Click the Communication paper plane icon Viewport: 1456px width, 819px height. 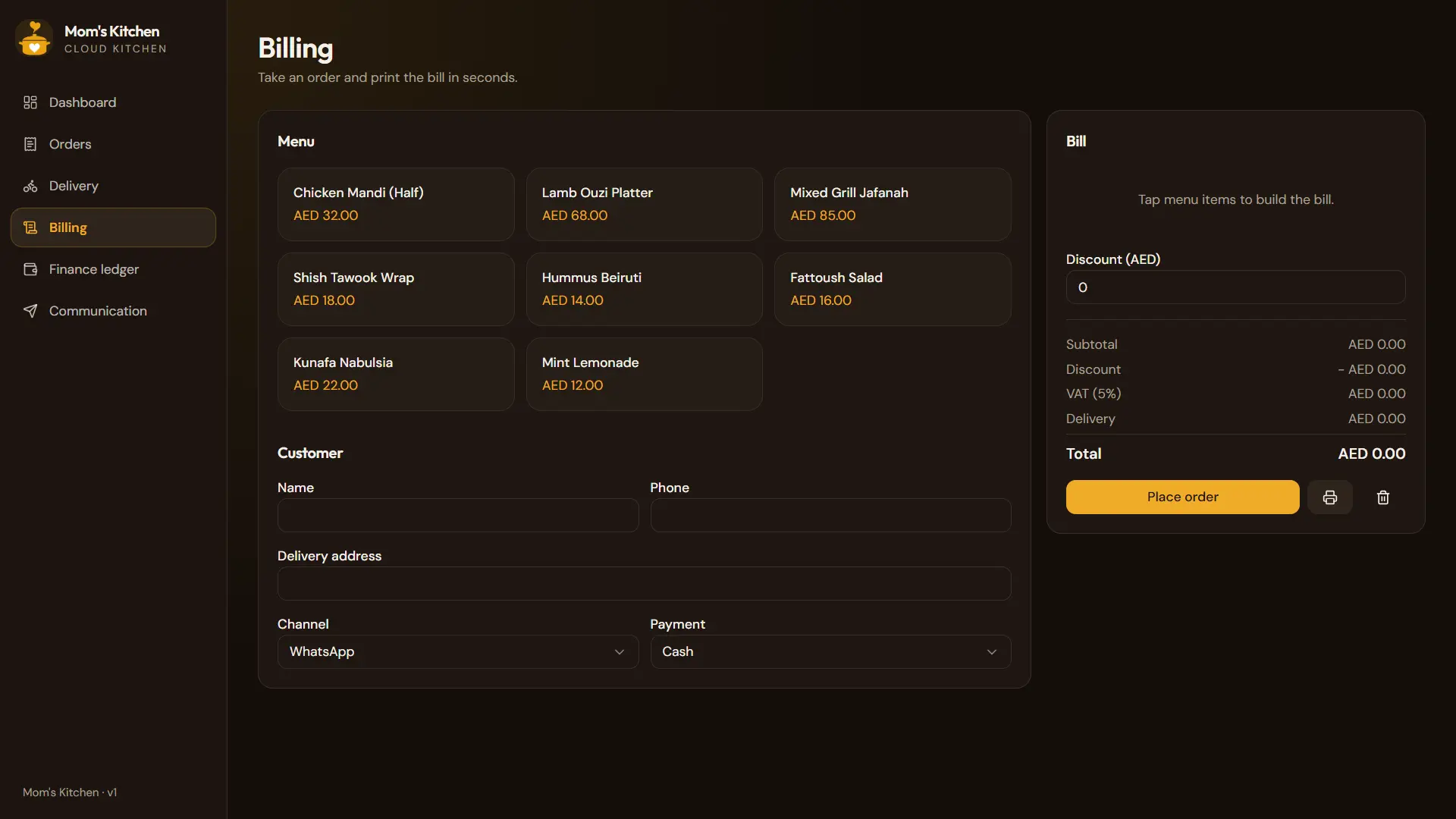coord(30,311)
